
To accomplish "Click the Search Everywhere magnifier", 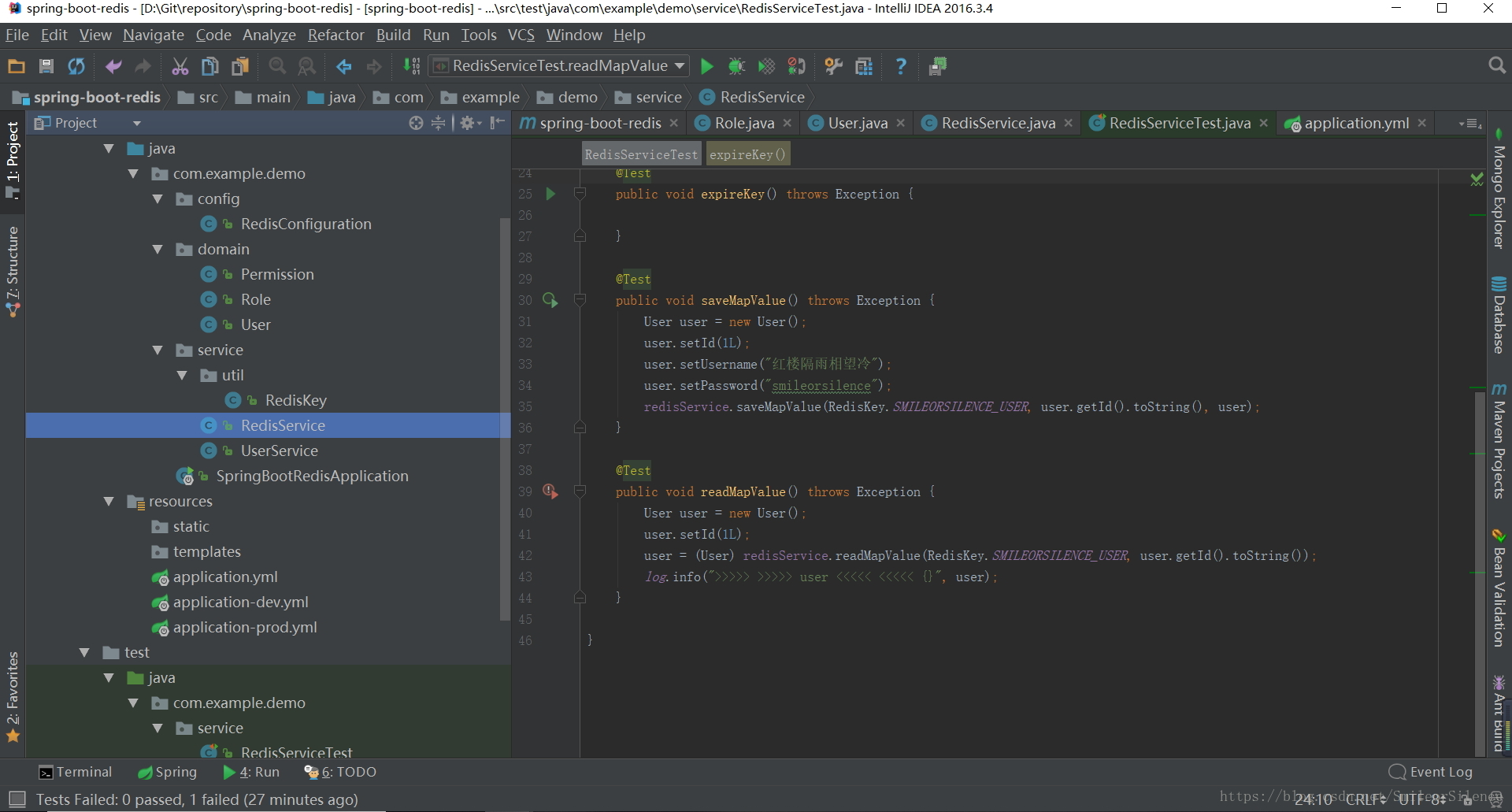I will pos(1497,66).
